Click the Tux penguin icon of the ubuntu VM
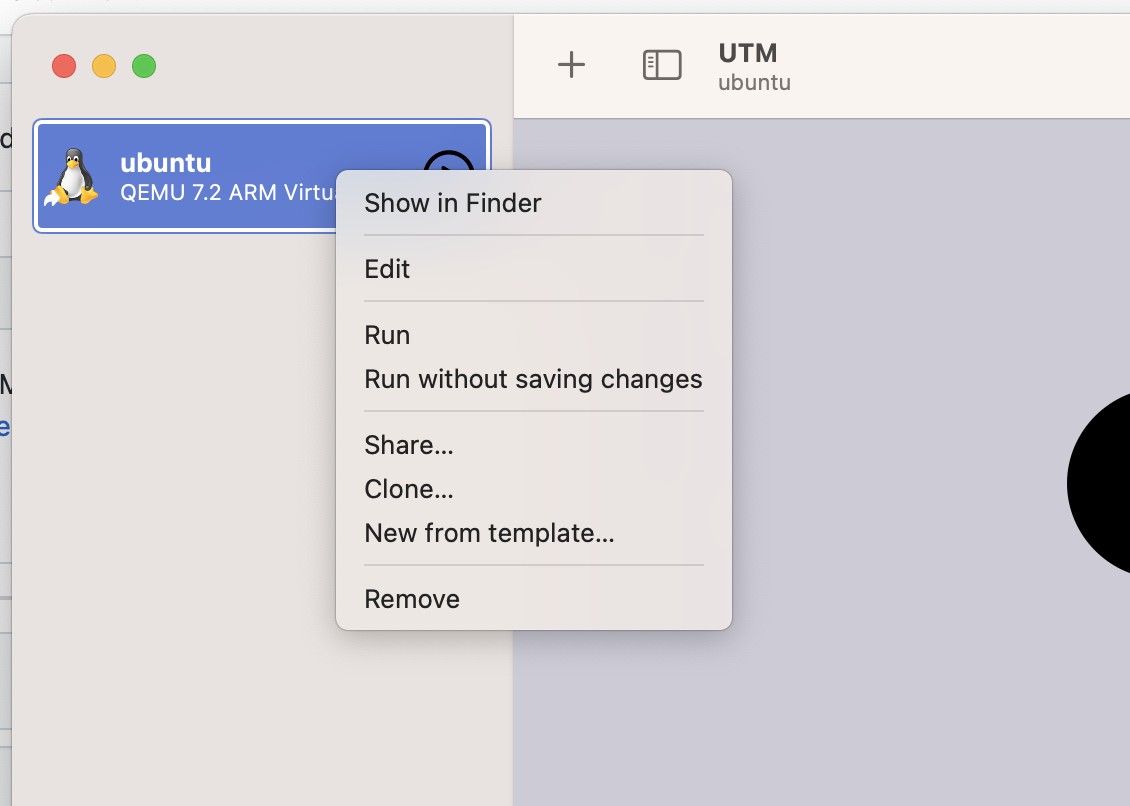Viewport: 1130px width, 806px height. (x=75, y=176)
